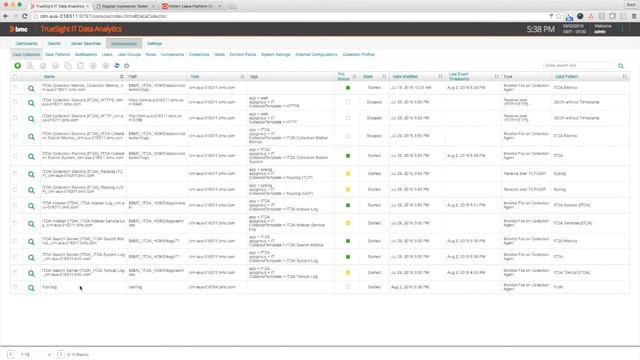Click the browser address bar

click(x=290, y=16)
